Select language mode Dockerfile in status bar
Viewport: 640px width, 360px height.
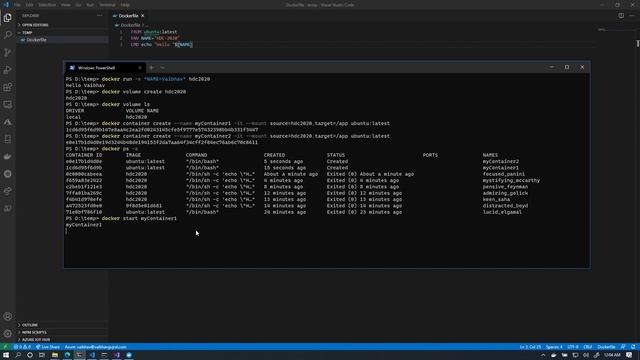[x=606, y=347]
